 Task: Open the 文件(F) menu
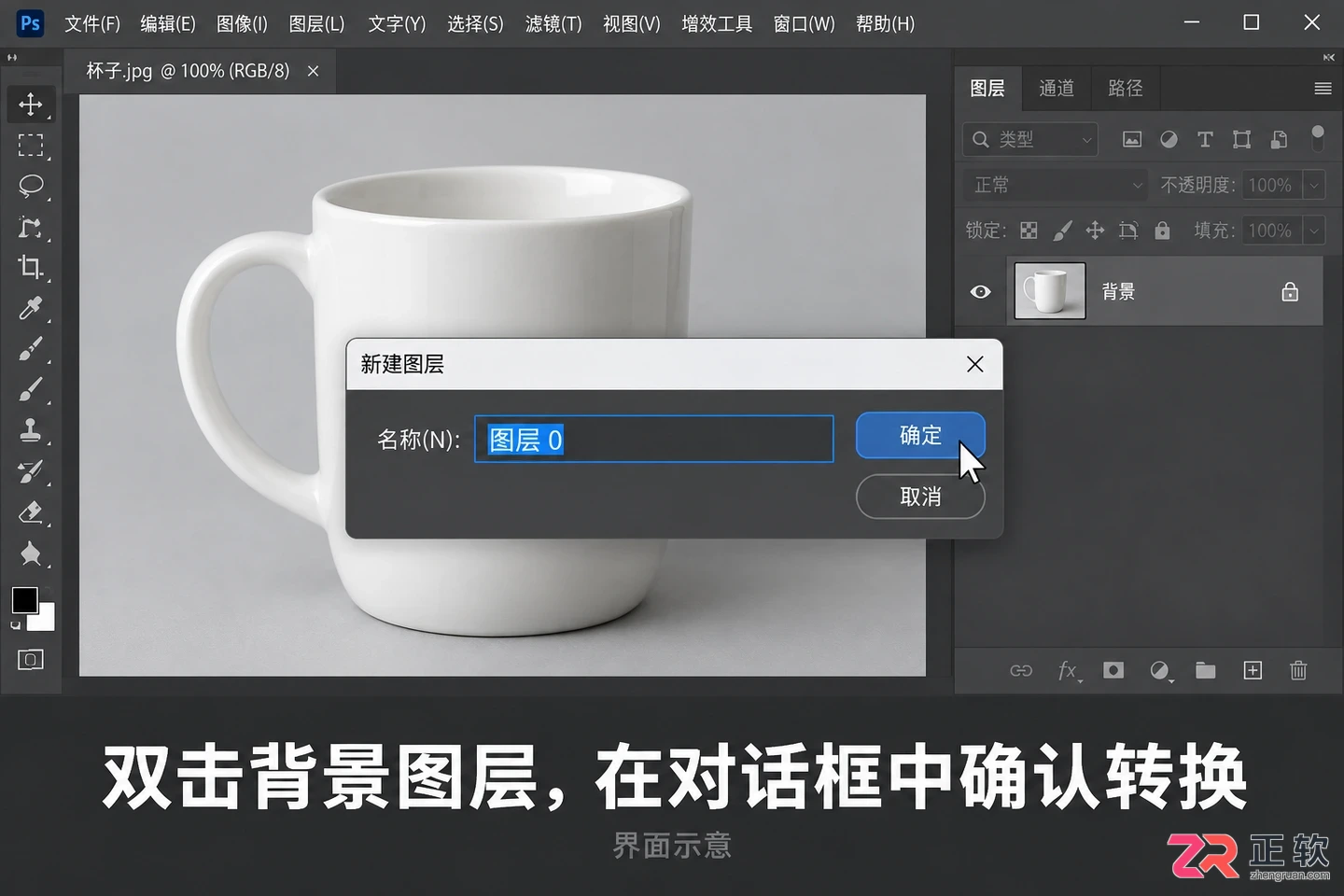(92, 23)
